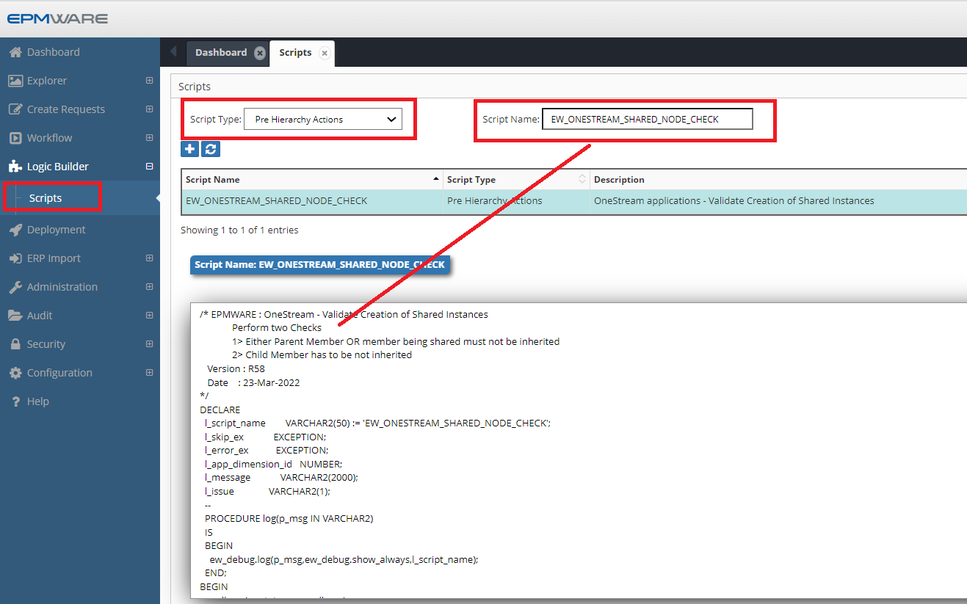Click the blue add script button
967x604 pixels.
click(x=190, y=148)
